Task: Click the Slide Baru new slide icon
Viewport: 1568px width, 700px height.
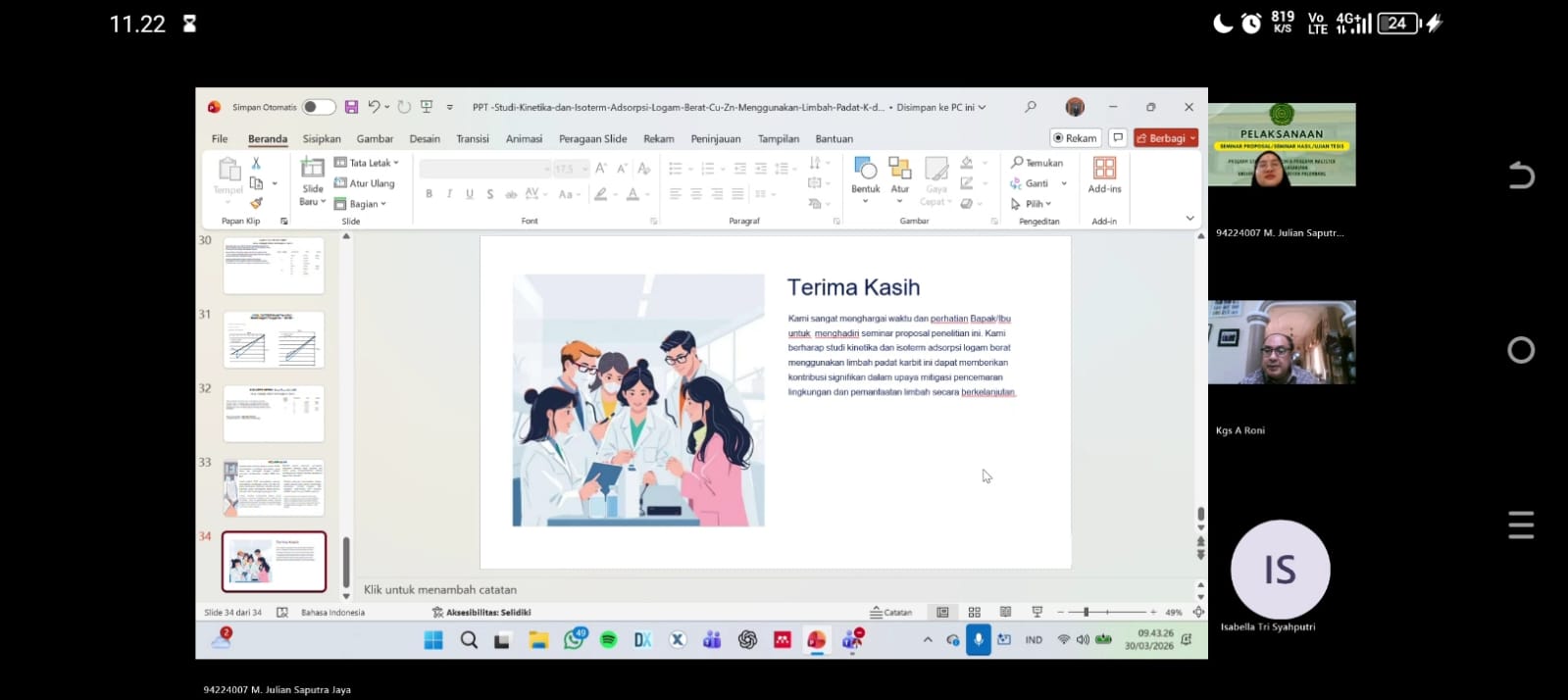Action: pos(312,169)
